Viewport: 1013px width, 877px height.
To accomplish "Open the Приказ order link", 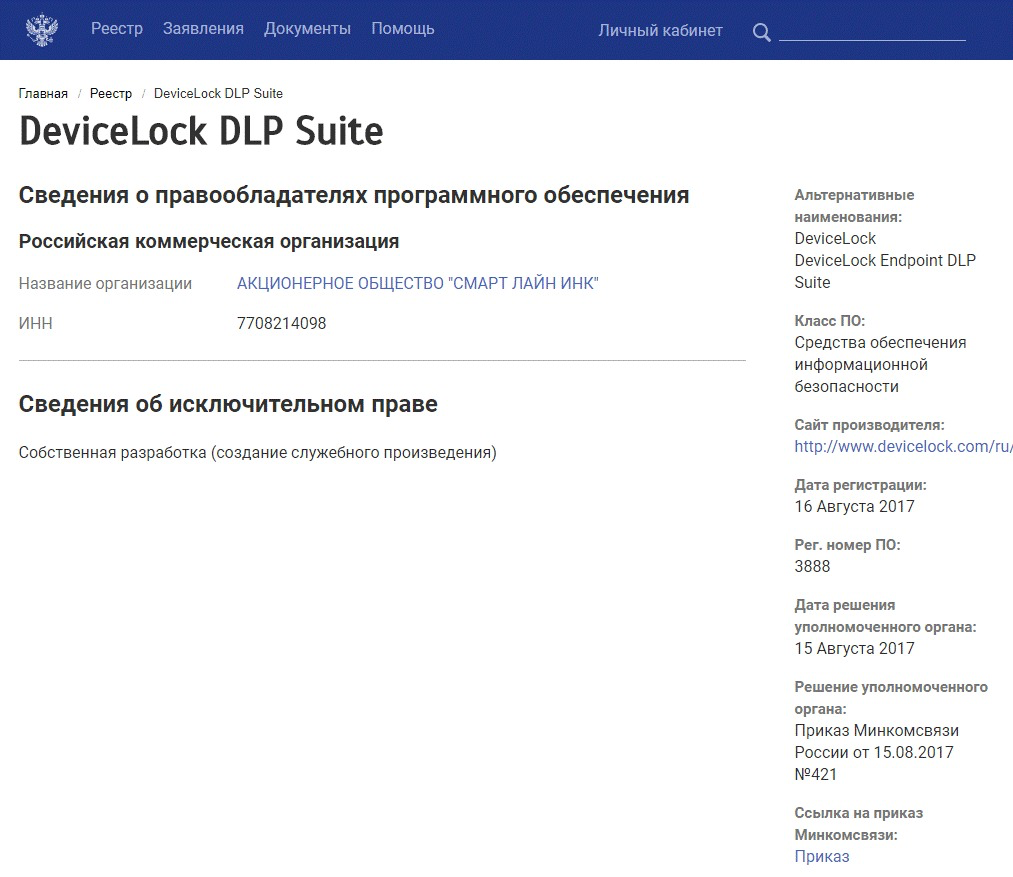I will (x=822, y=856).
